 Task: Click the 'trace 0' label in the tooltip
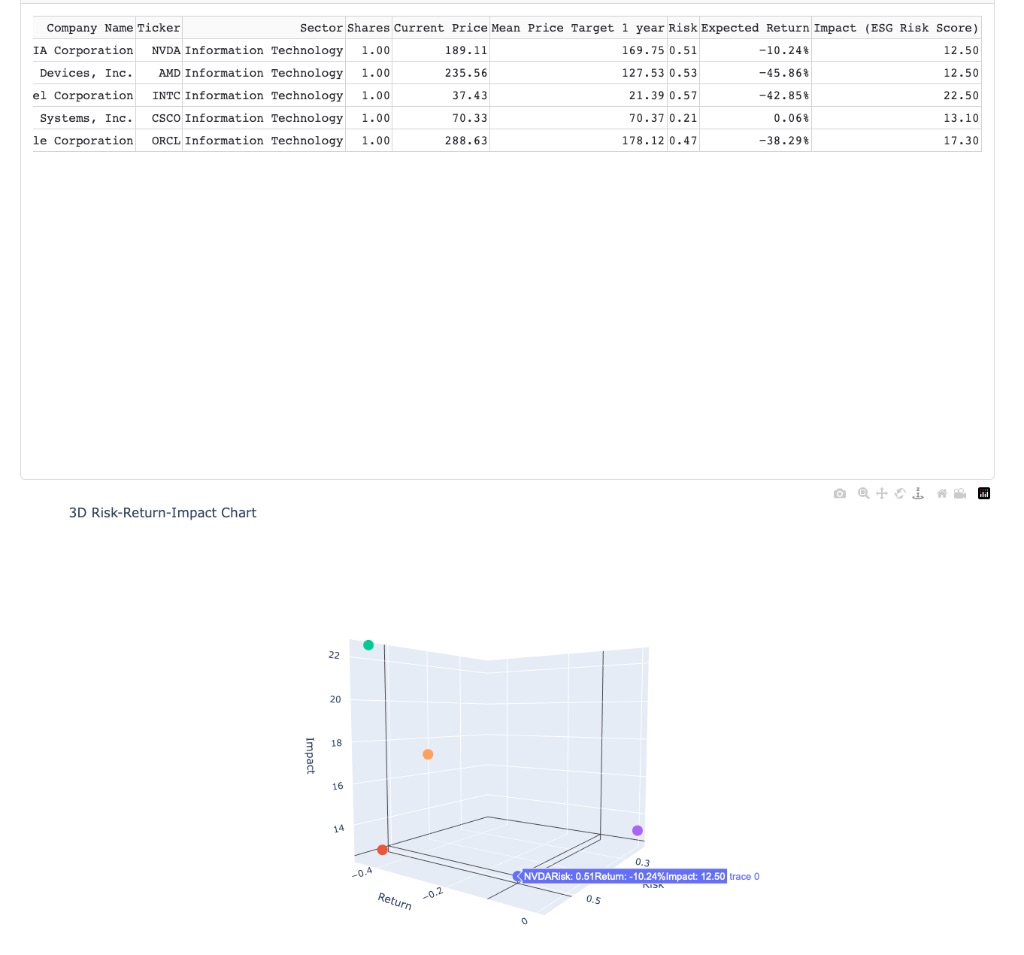pyautogui.click(x=745, y=876)
